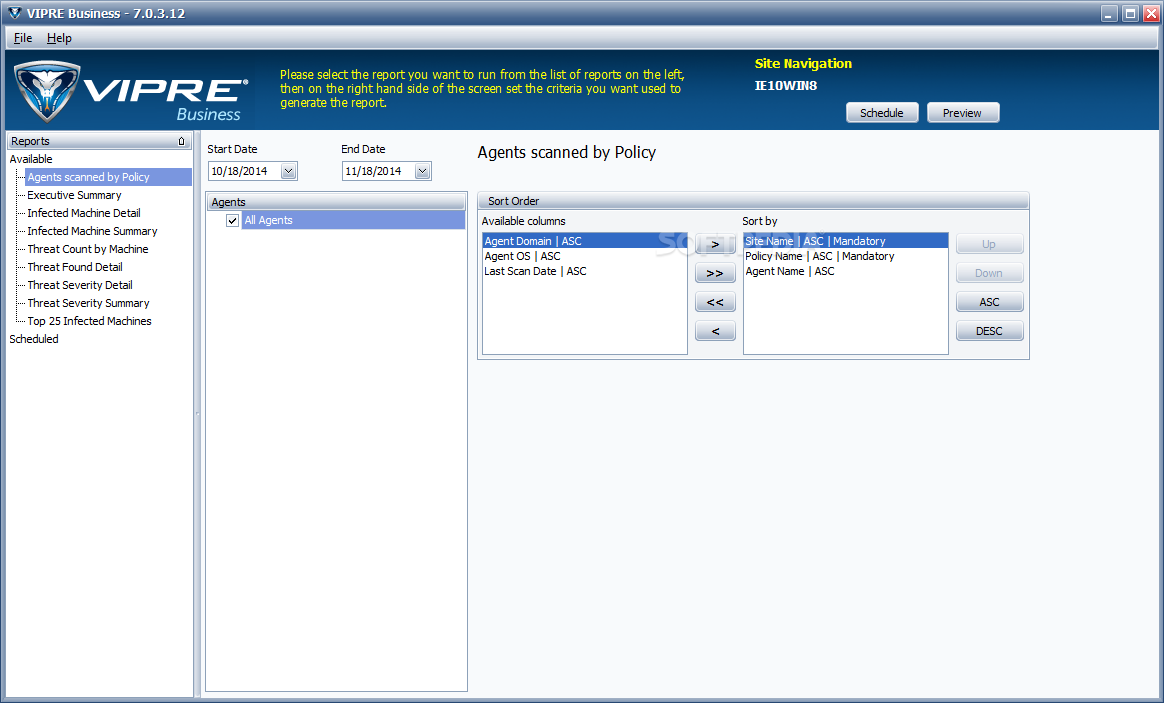
Task: Click the ASC sort direction button
Action: coord(990,302)
